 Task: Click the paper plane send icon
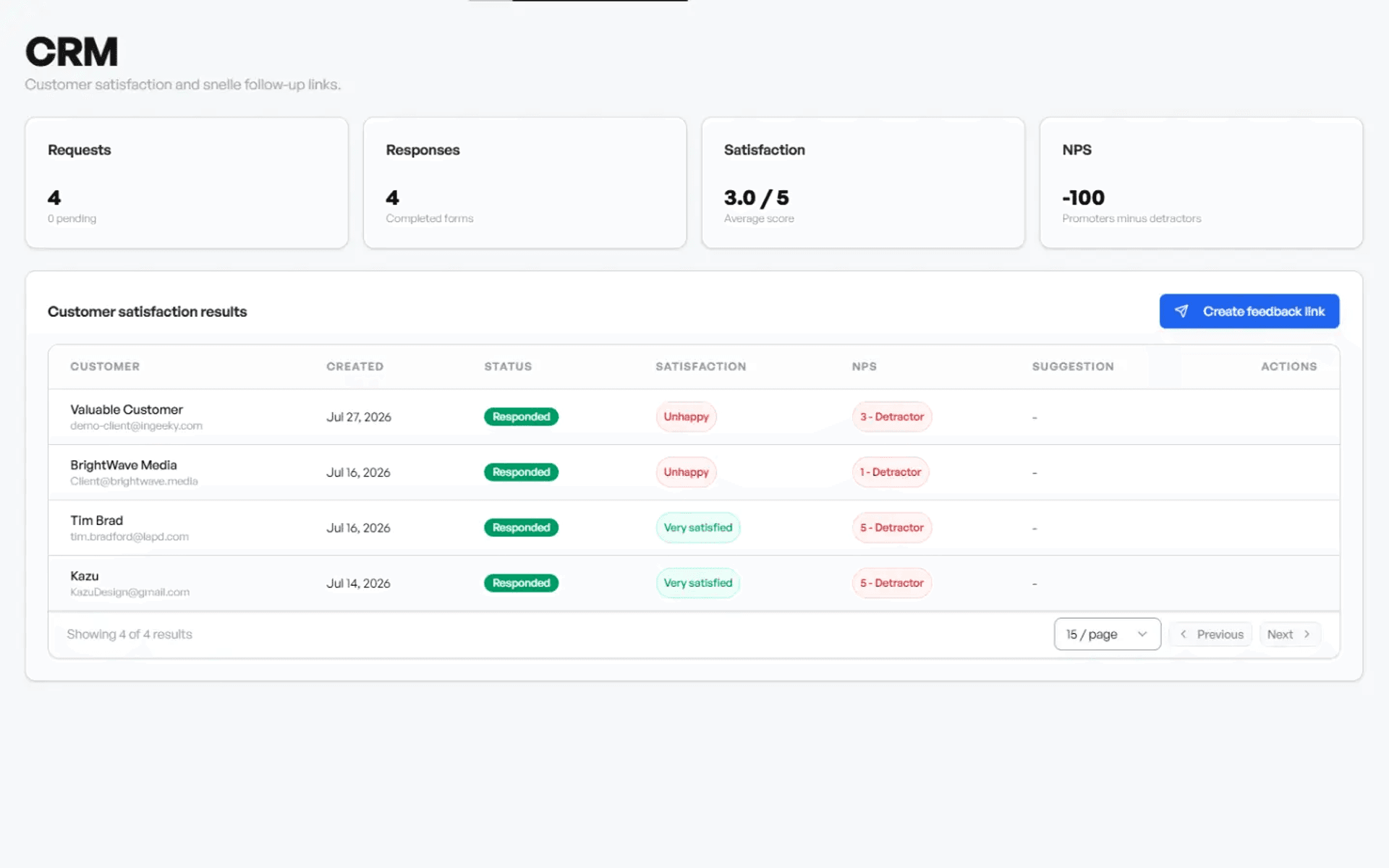[x=1181, y=311]
